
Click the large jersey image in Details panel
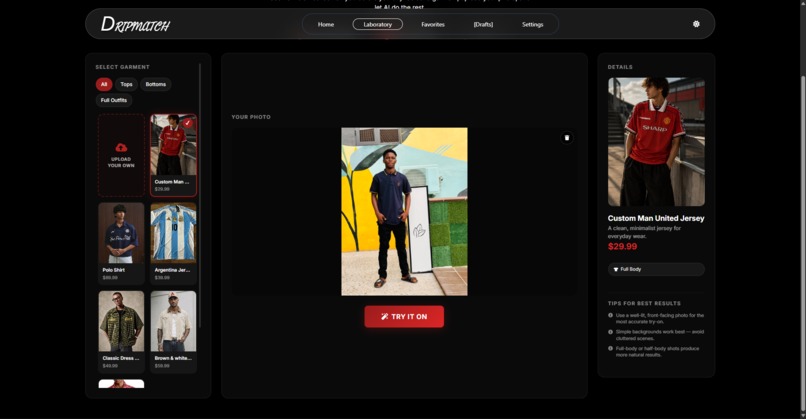tap(656, 142)
